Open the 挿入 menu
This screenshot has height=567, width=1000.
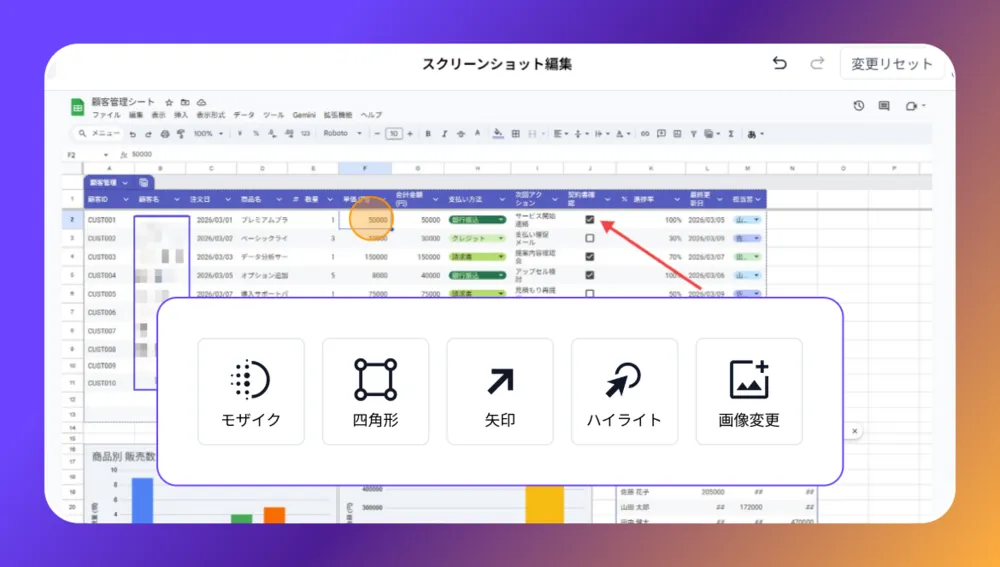pyautogui.click(x=181, y=115)
